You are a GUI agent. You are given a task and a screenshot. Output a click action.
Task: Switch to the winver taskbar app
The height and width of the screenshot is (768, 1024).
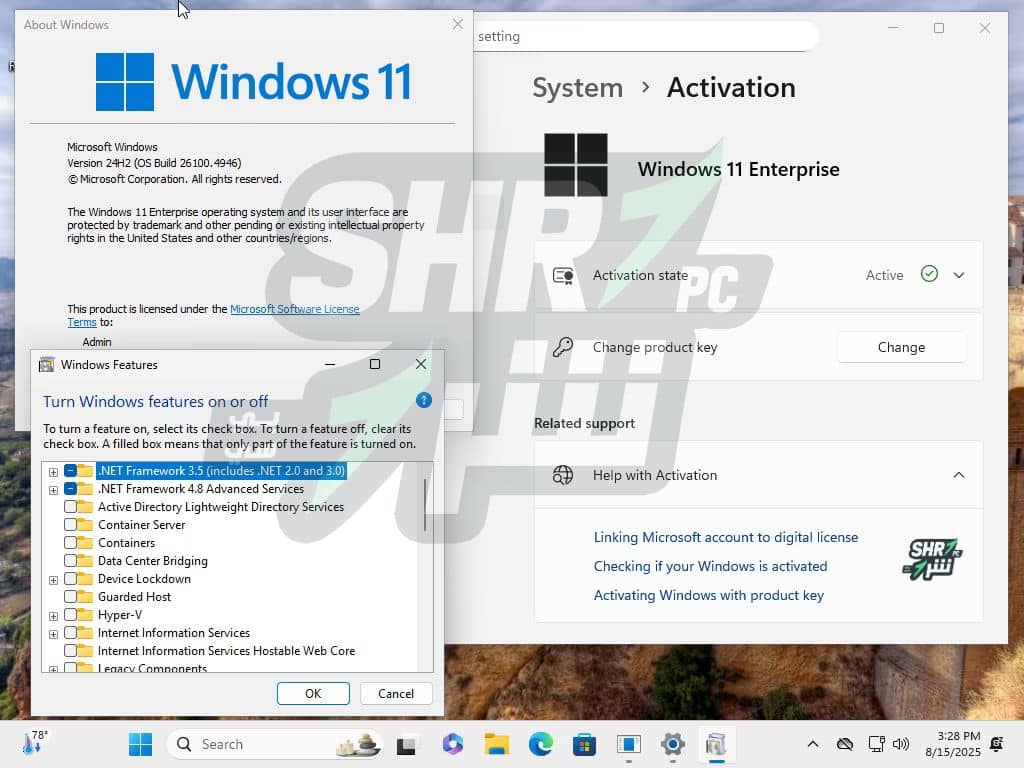629,744
